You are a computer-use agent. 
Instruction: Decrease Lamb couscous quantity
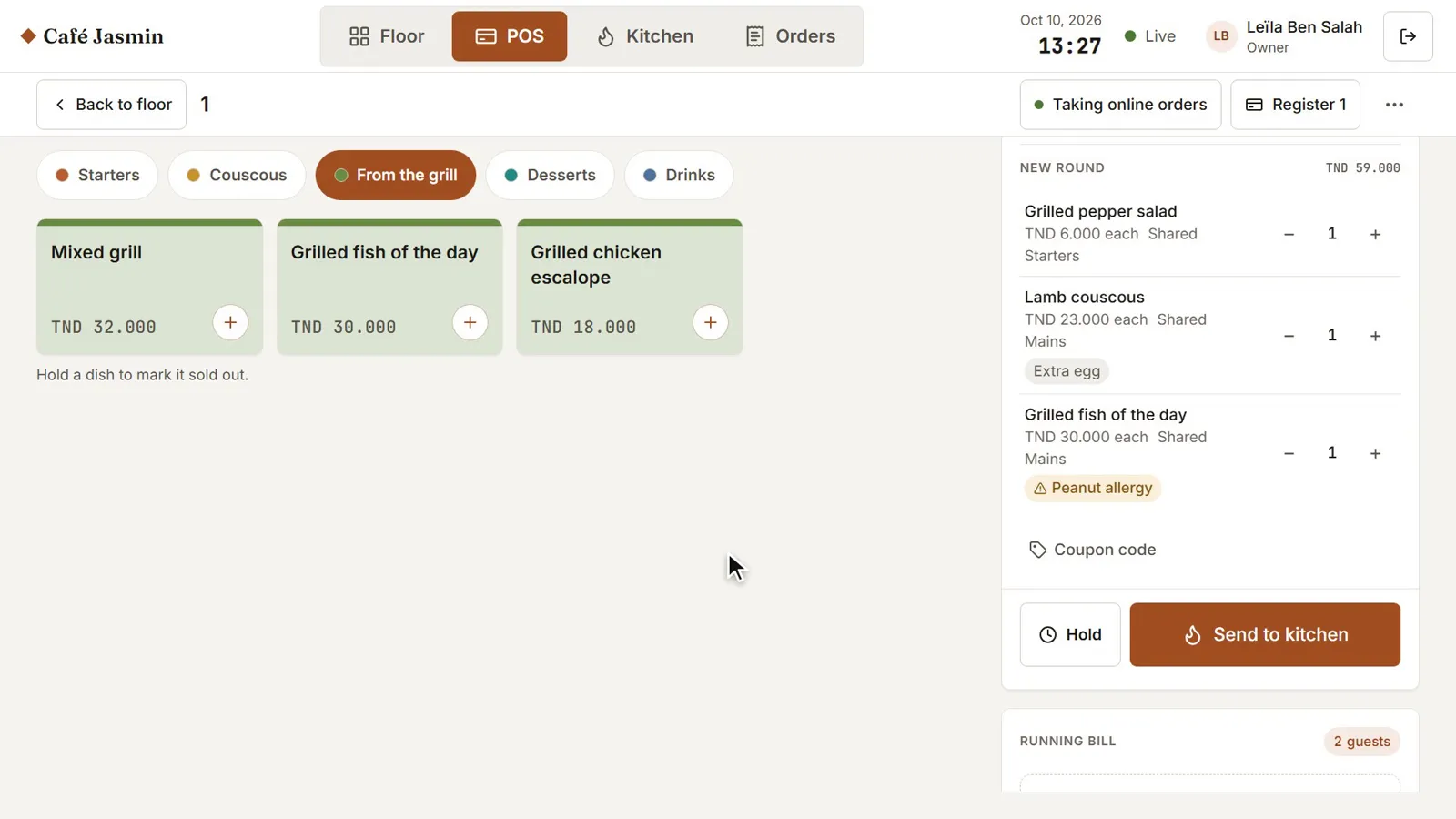point(1289,336)
